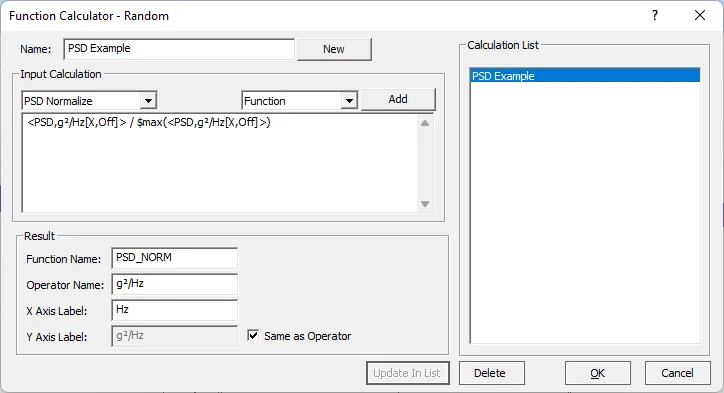
Task: Click the formula scrollbar up arrow
Action: point(425,123)
